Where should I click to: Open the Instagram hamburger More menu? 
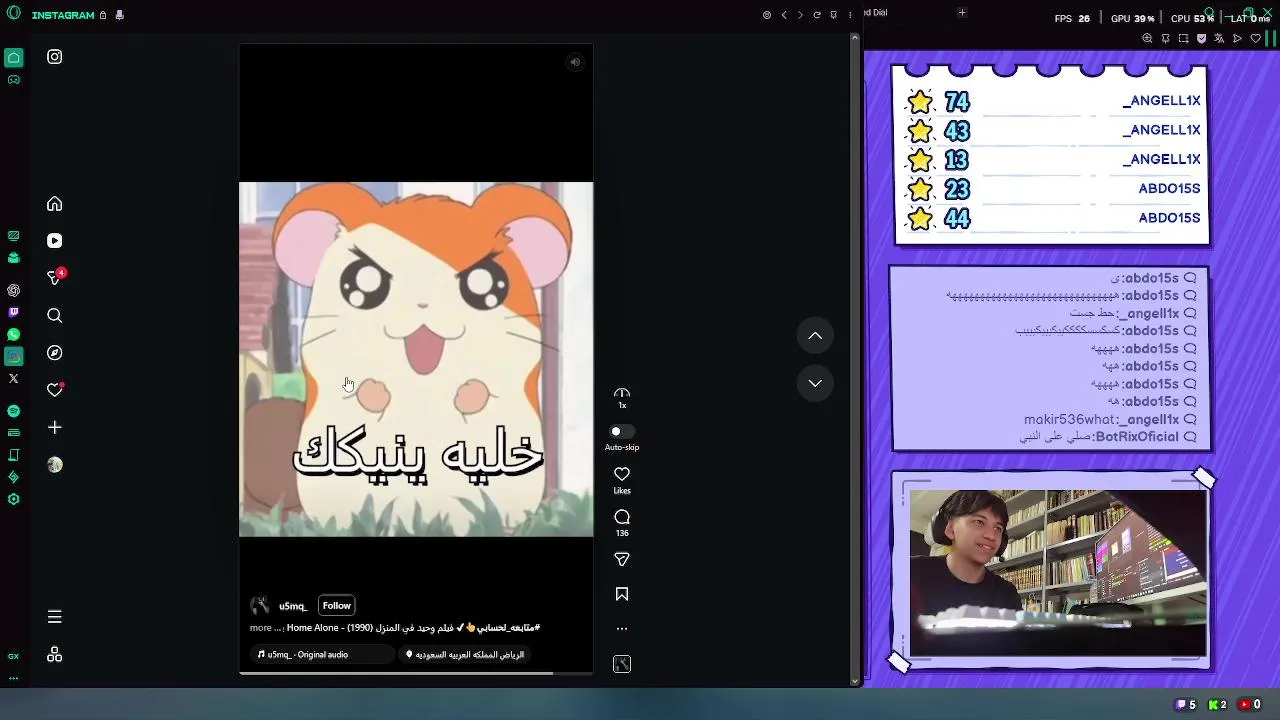tap(55, 617)
